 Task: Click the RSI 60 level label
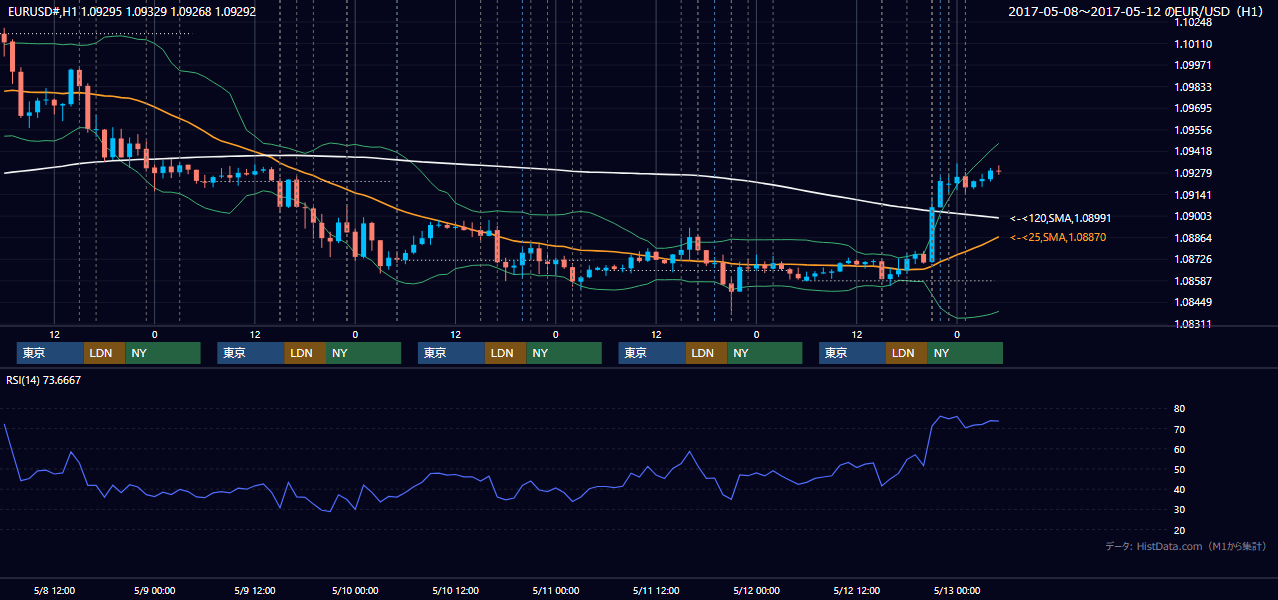(x=1180, y=449)
